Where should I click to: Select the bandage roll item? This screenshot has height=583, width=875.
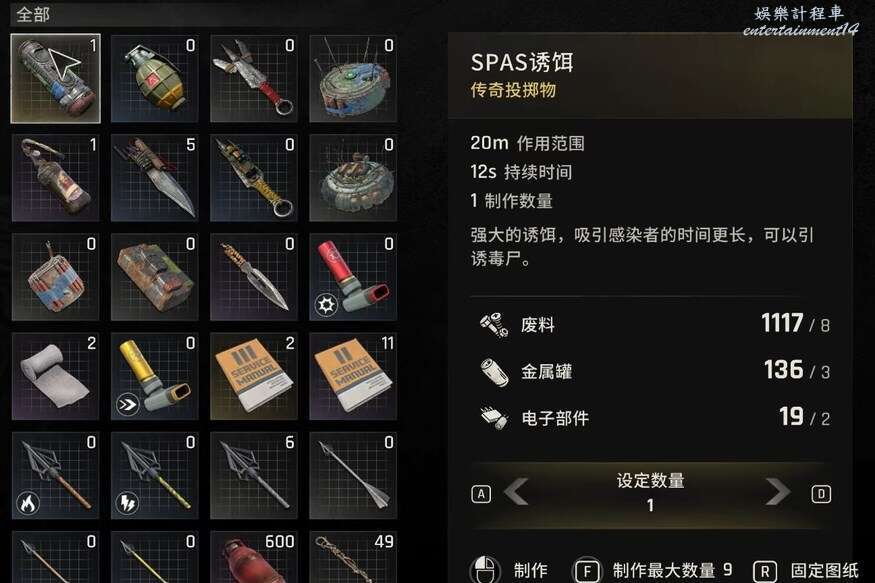(x=55, y=377)
